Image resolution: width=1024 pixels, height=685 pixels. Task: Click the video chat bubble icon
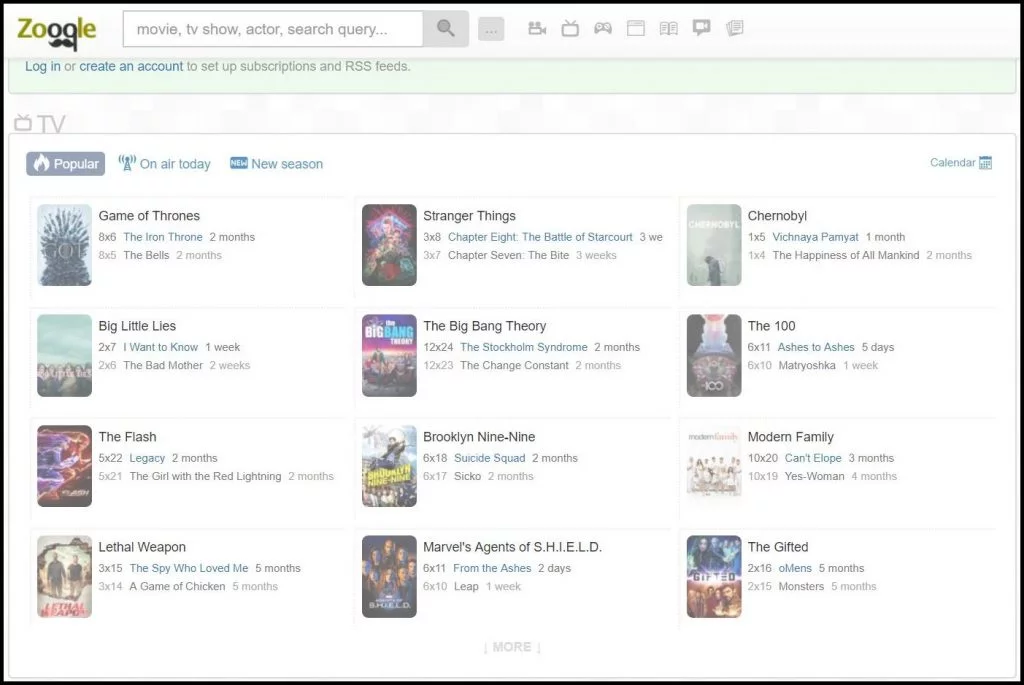(701, 28)
